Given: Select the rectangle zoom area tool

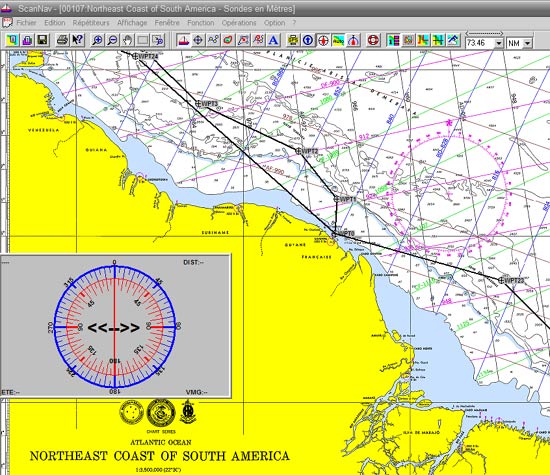Looking at the screenshot, I should coord(143,40).
